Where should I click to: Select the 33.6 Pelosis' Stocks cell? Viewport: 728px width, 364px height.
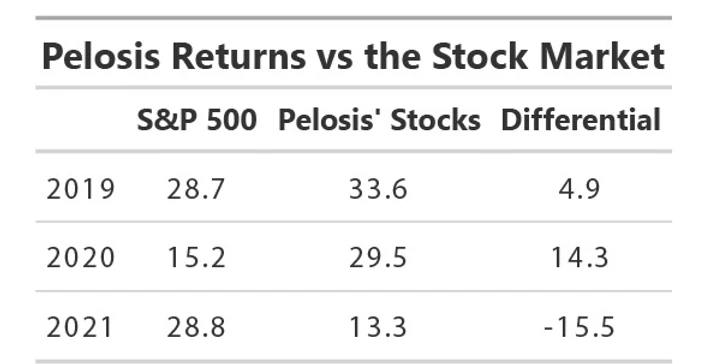coord(378,189)
